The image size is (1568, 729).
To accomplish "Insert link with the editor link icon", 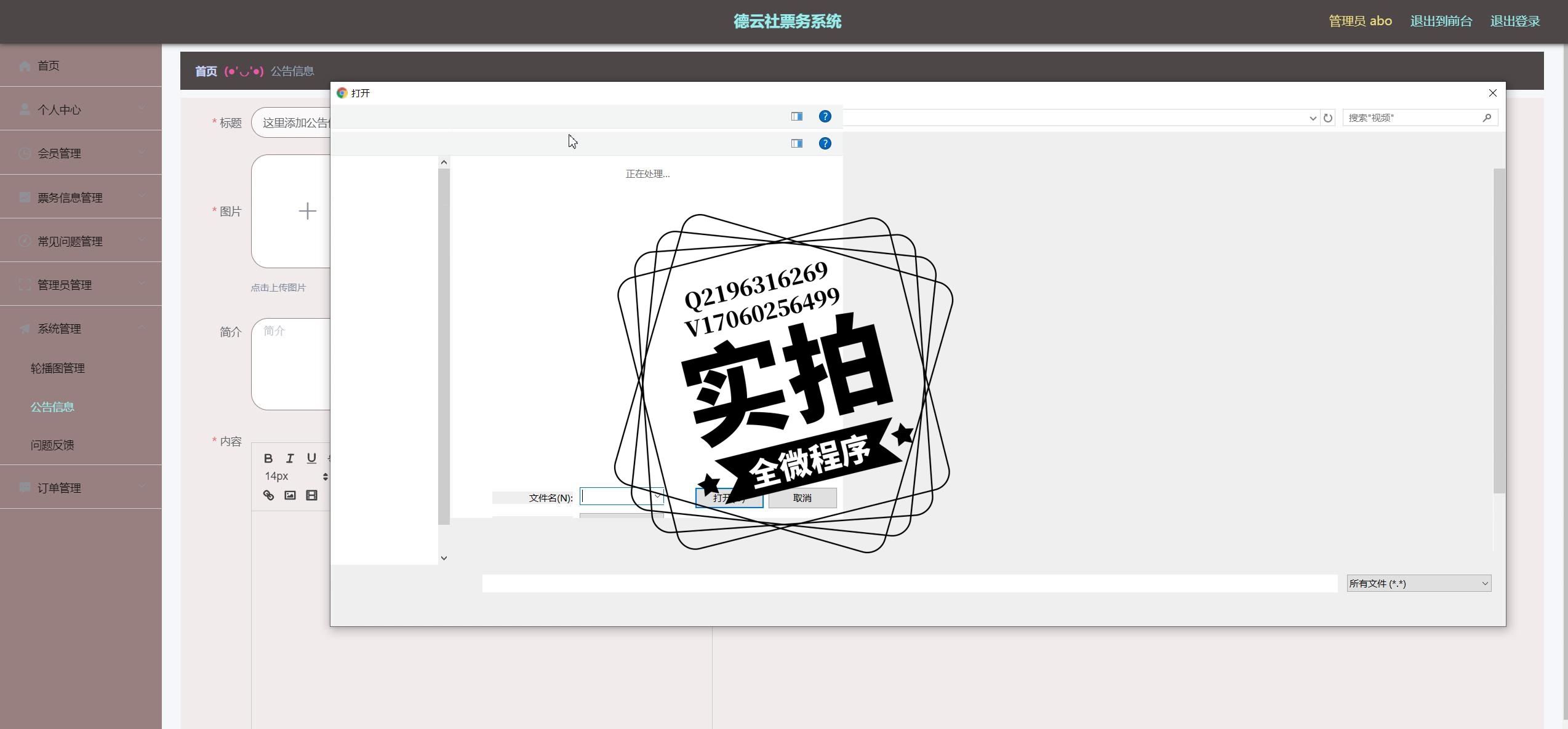I will (x=268, y=495).
